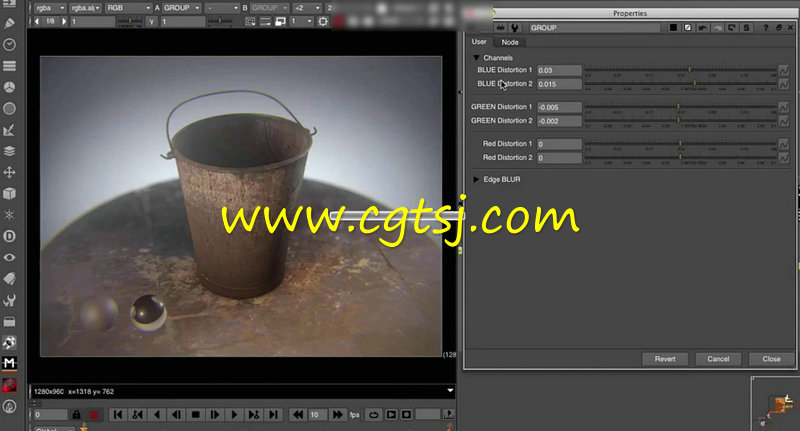Click the undo arrow icon in Properties header
The height and width of the screenshot is (431, 800).
(x=703, y=28)
